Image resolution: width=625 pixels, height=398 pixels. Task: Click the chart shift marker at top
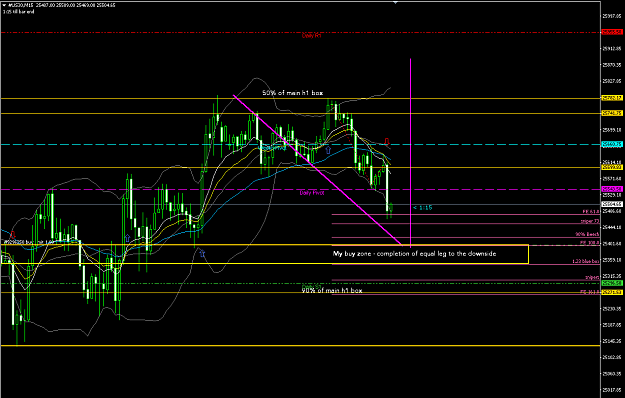click(x=395, y=2)
